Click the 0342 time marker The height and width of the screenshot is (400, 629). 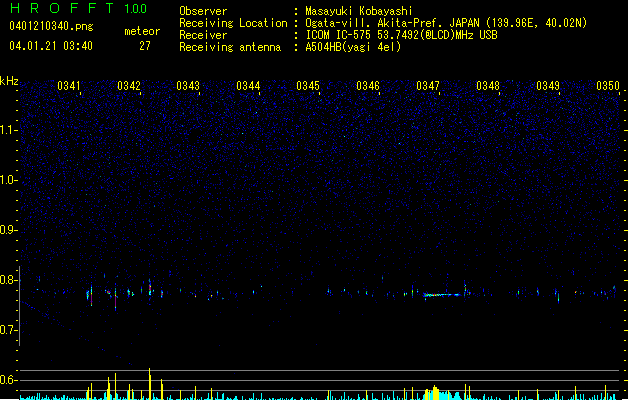pyautogui.click(x=129, y=86)
